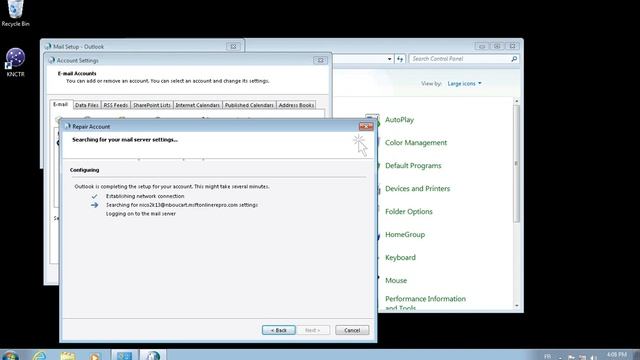Close the Mail Setup - Outlook window

[233, 47]
